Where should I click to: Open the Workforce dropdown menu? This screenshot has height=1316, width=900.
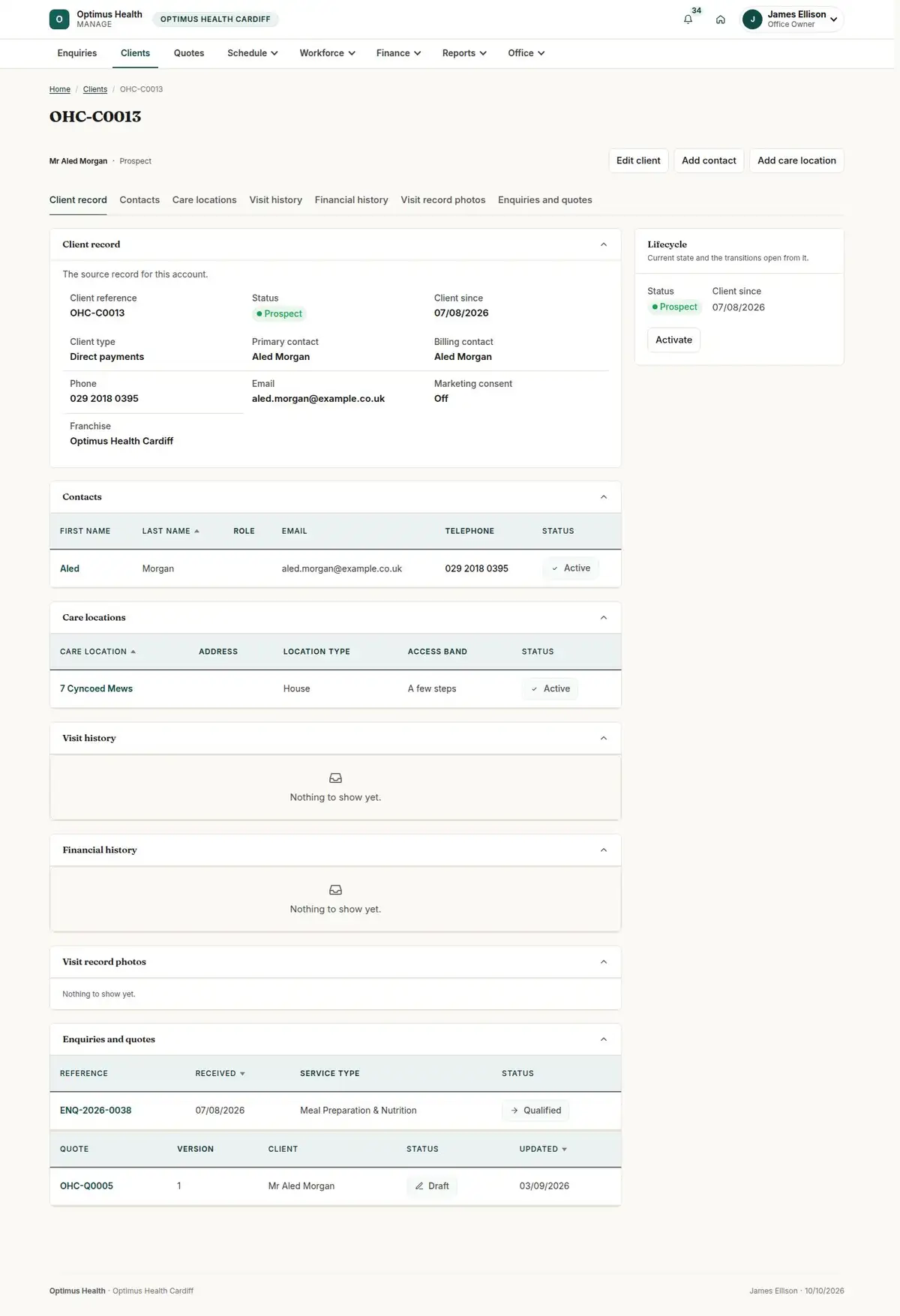(x=327, y=53)
